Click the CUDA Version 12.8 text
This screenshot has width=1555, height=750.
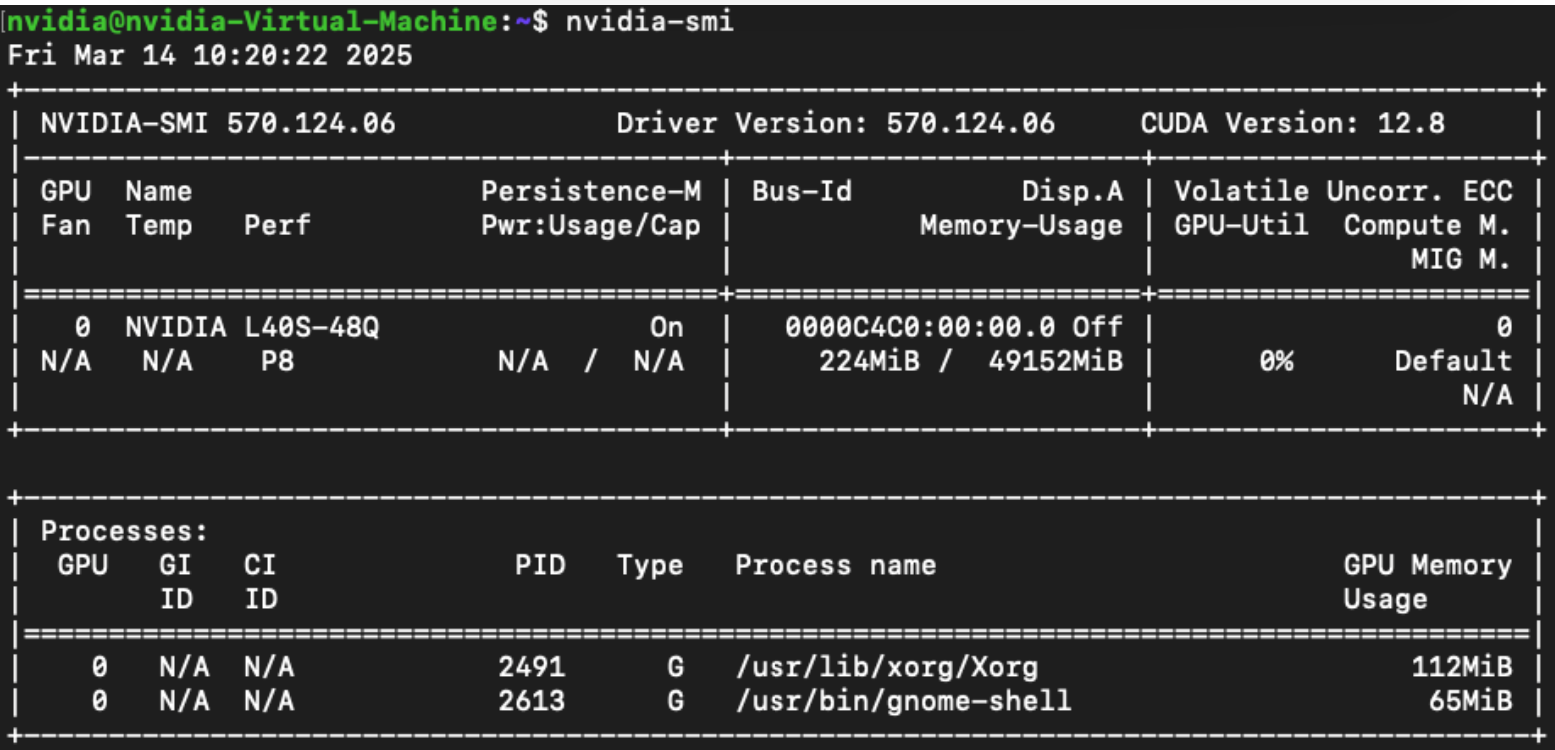click(1292, 124)
